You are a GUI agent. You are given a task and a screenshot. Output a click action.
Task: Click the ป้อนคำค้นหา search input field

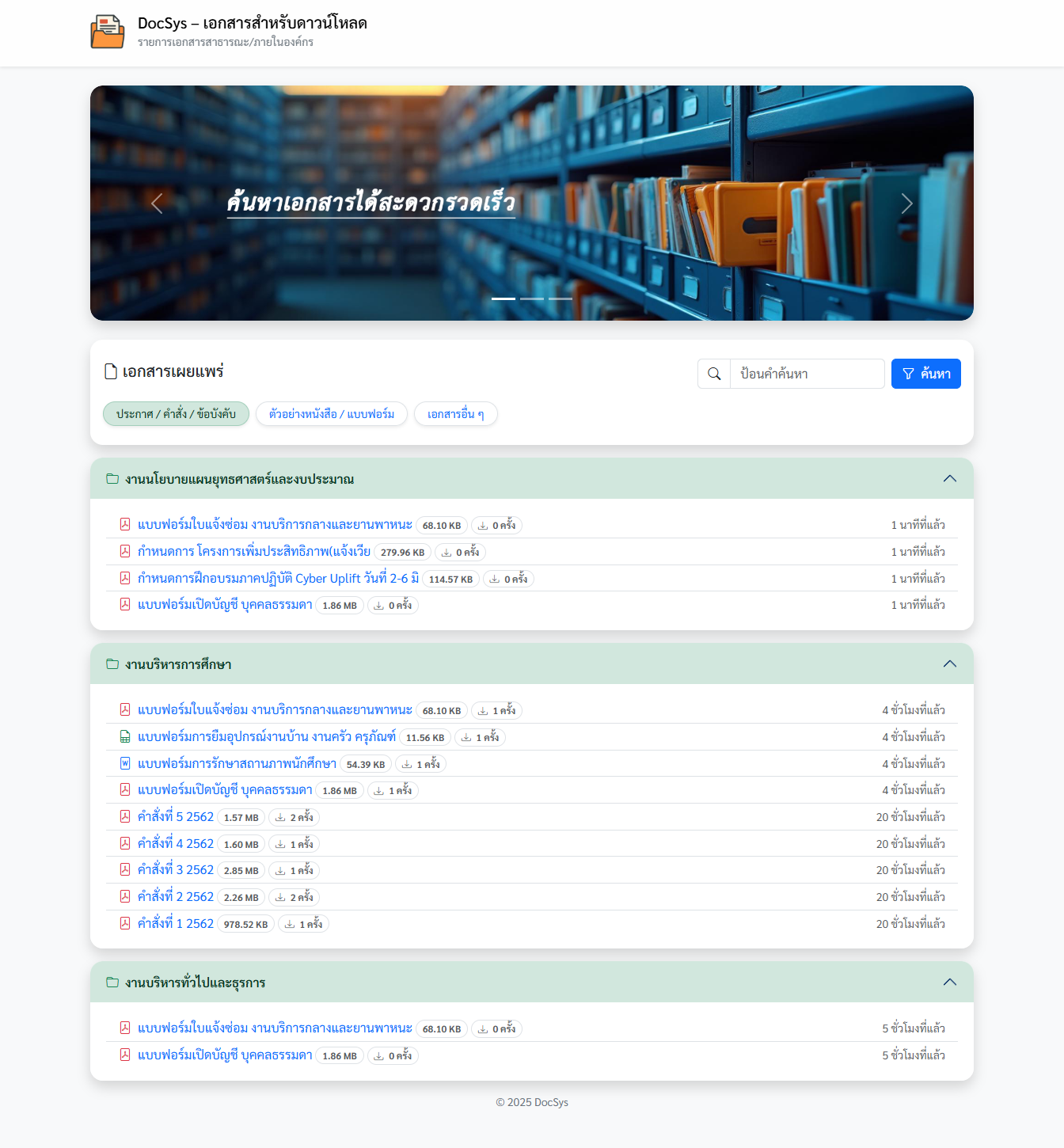(807, 374)
